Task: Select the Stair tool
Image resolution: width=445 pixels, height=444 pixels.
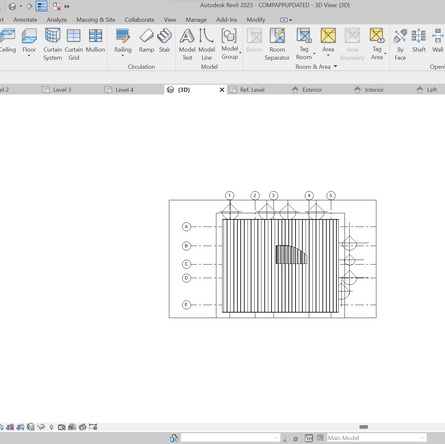Action: [164, 40]
